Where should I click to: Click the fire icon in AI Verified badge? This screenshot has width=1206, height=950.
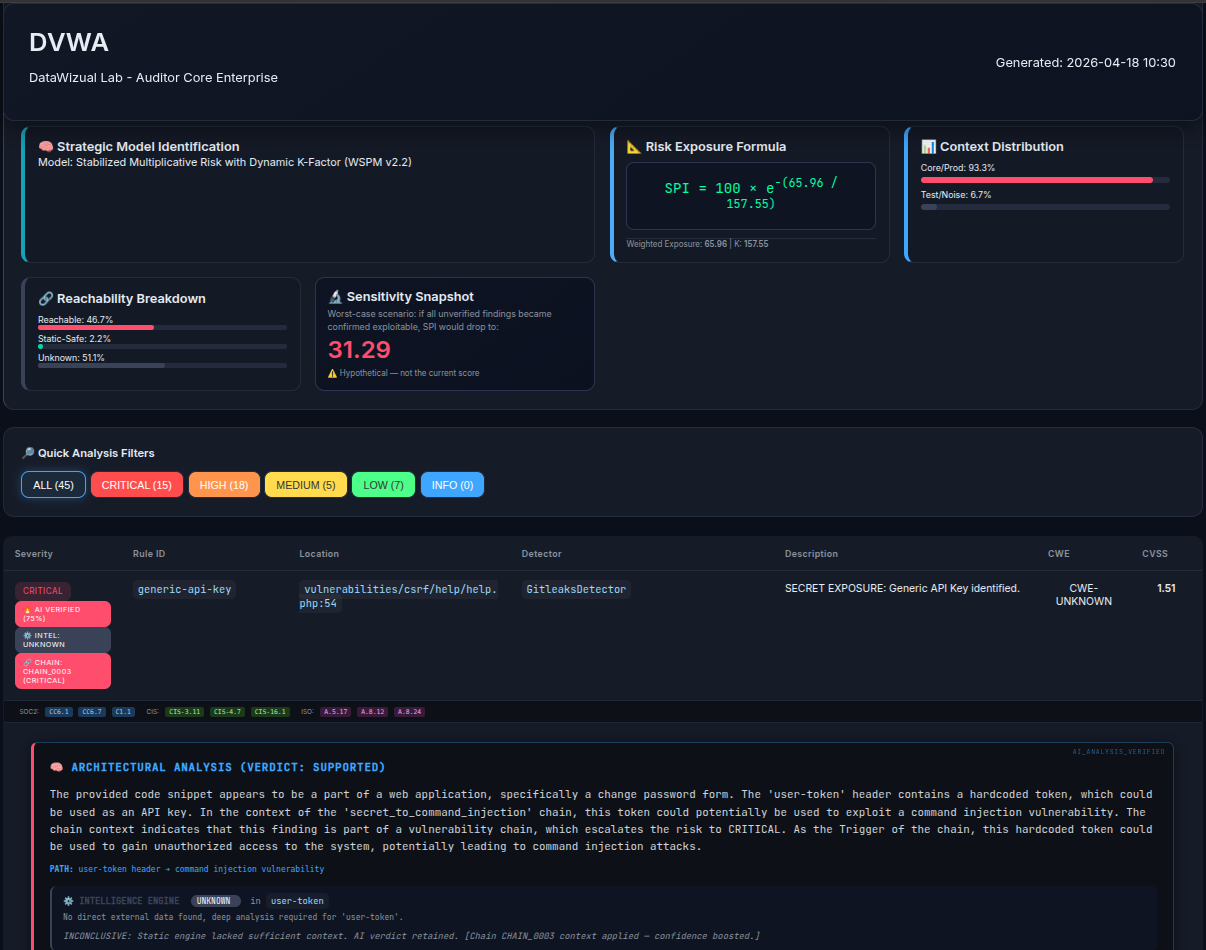coord(27,609)
